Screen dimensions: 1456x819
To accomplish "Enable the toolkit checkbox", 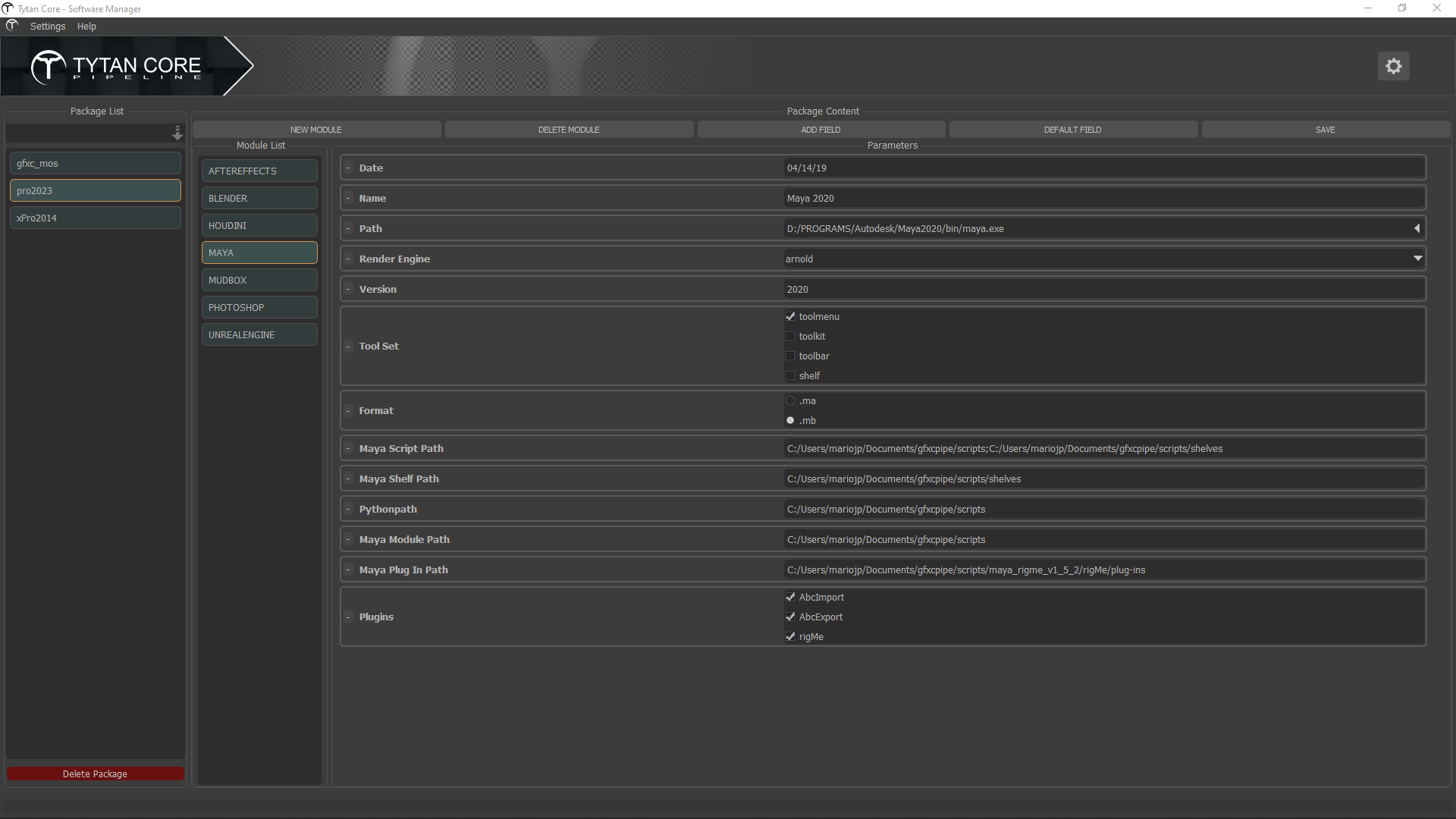I will pos(790,336).
